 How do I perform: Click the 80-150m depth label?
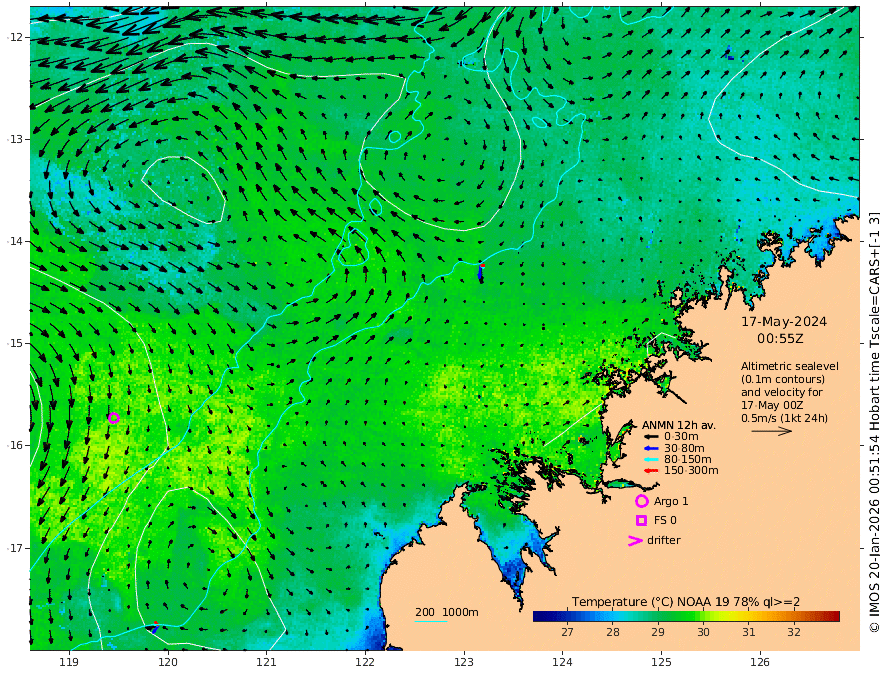pyautogui.click(x=688, y=460)
